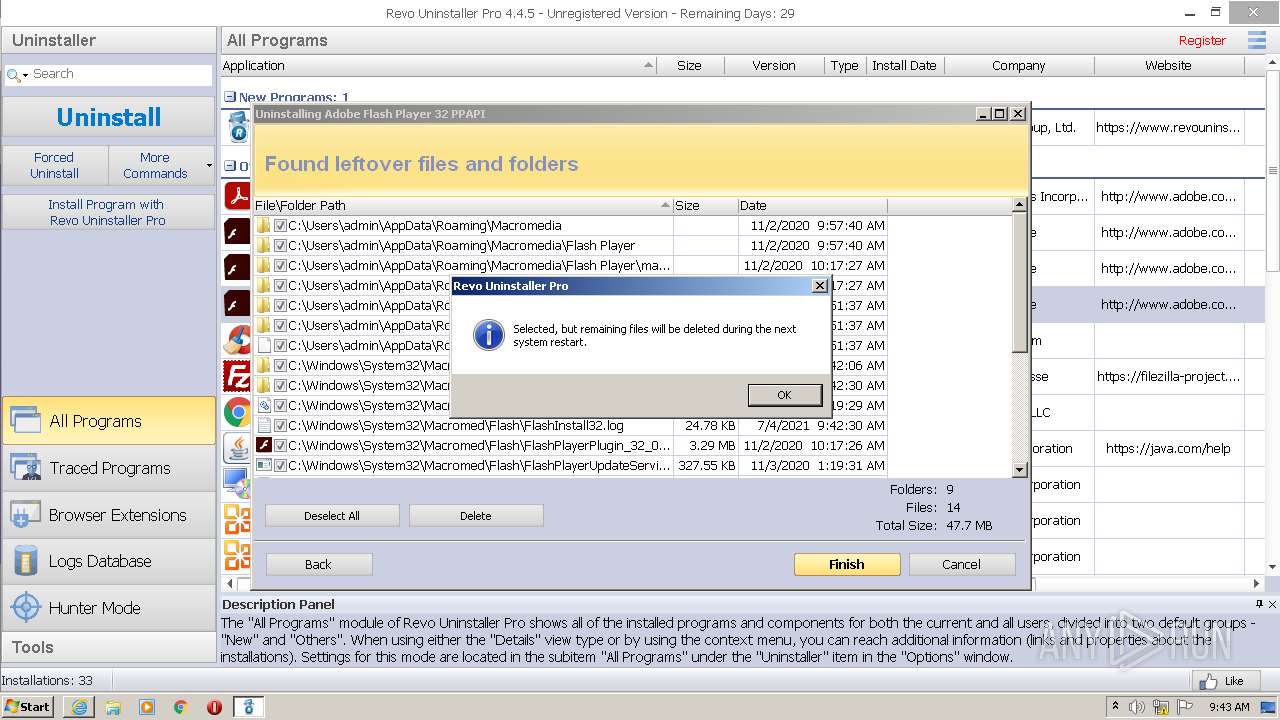The height and width of the screenshot is (720, 1280).
Task: Click the Deselect All button
Action: click(332, 516)
